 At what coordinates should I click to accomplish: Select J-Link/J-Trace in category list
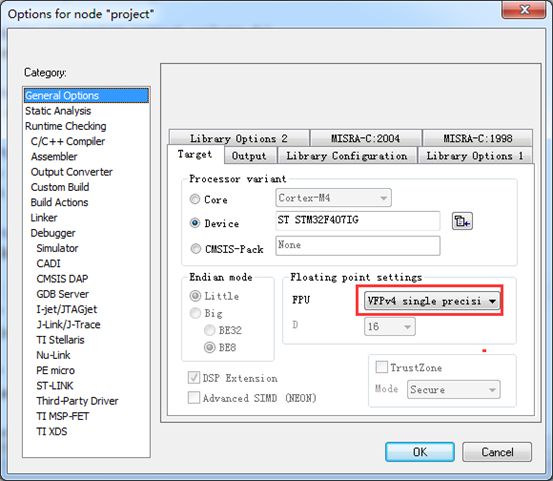pos(68,325)
